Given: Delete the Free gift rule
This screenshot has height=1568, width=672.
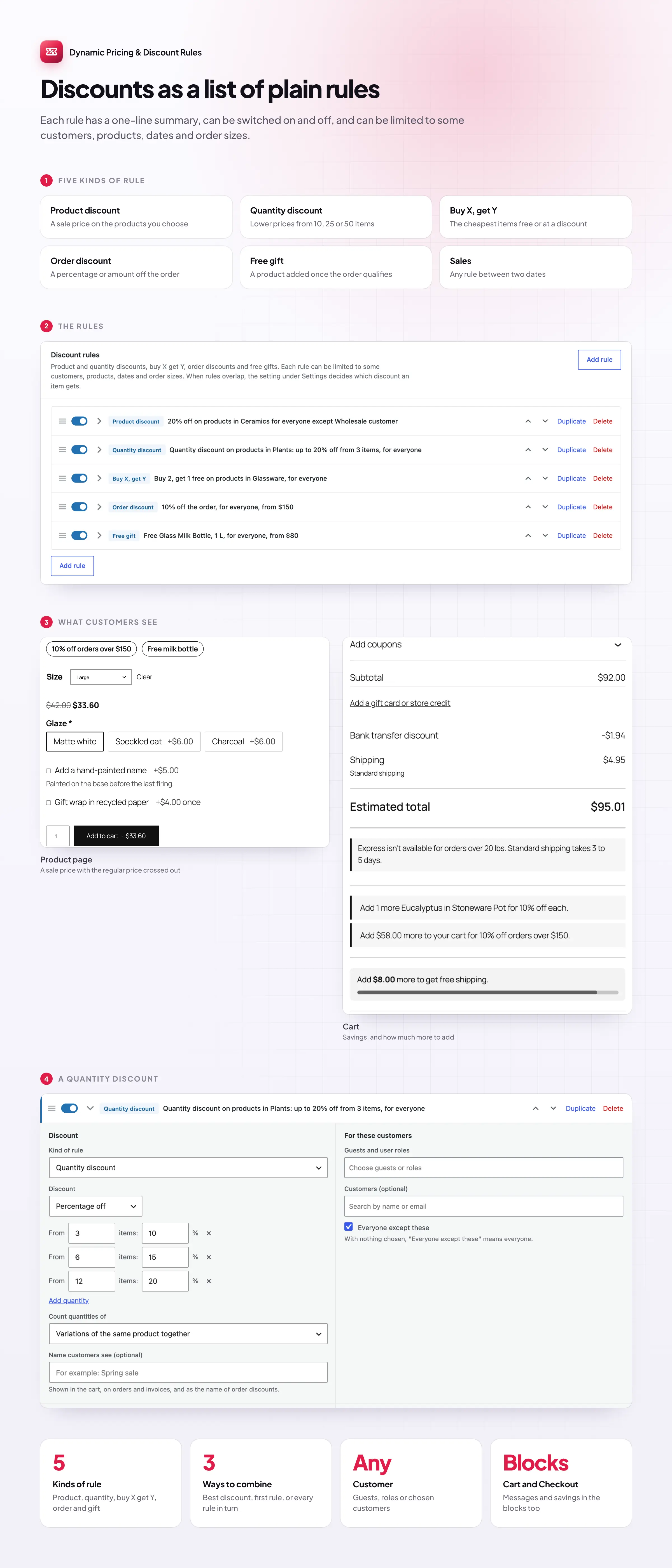Looking at the screenshot, I should pyautogui.click(x=603, y=536).
